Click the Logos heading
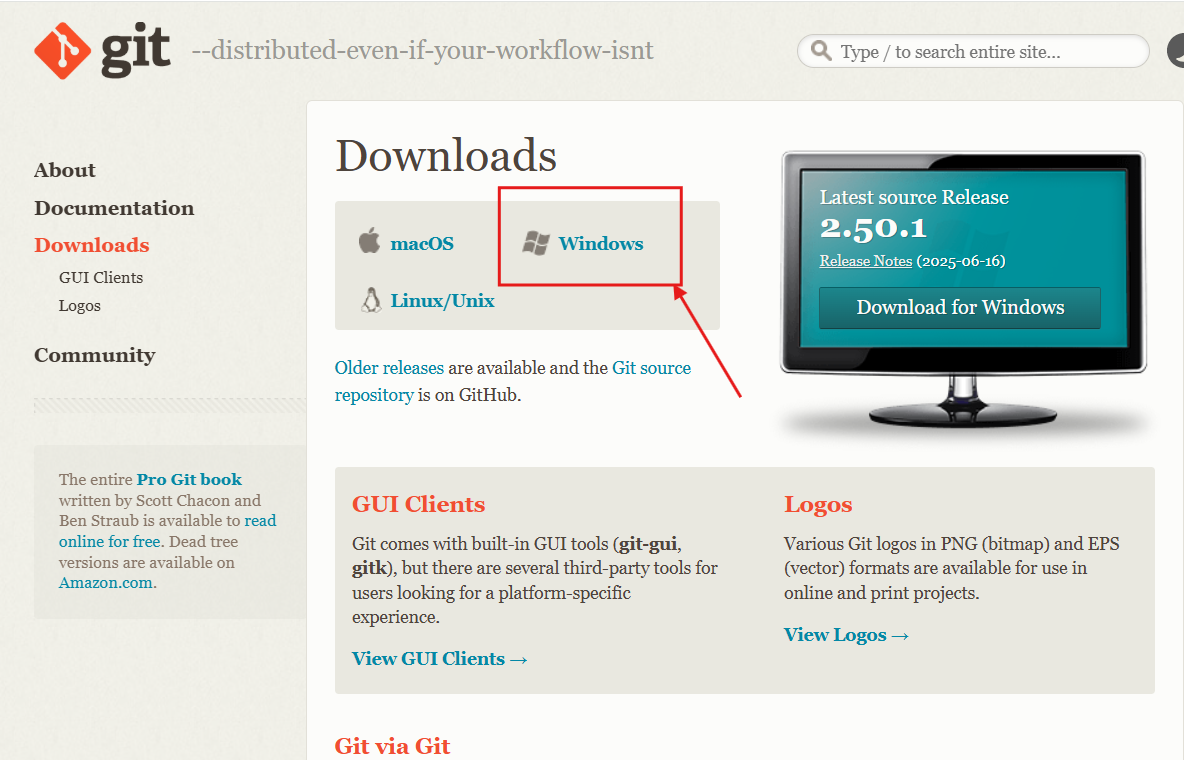This screenshot has width=1184, height=760. point(818,504)
